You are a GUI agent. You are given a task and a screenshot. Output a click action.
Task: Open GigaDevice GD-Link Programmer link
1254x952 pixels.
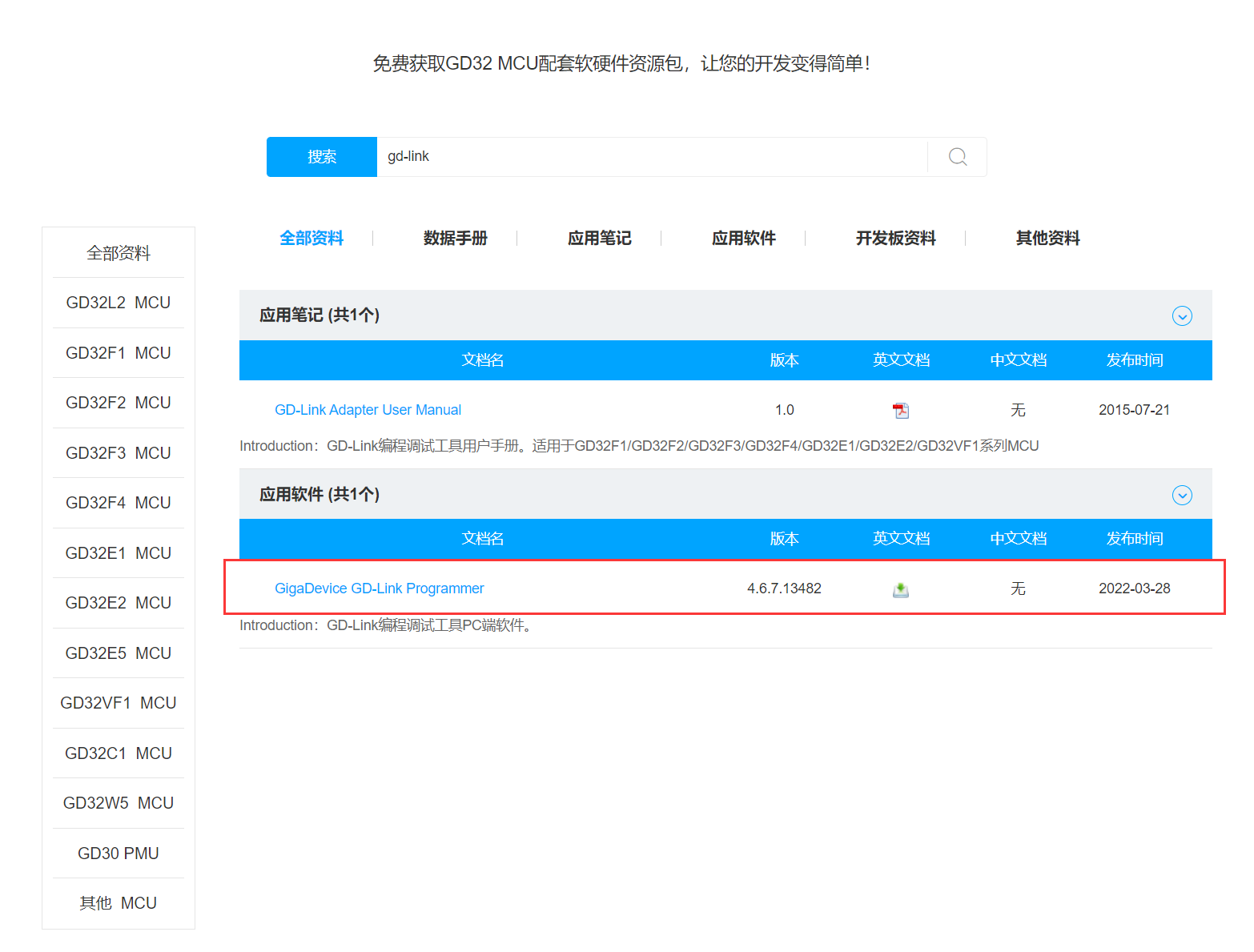(380, 588)
